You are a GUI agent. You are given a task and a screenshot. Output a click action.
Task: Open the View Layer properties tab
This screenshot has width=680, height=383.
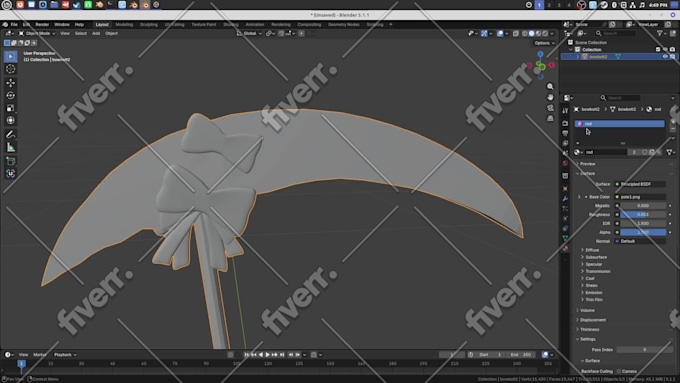click(x=565, y=143)
